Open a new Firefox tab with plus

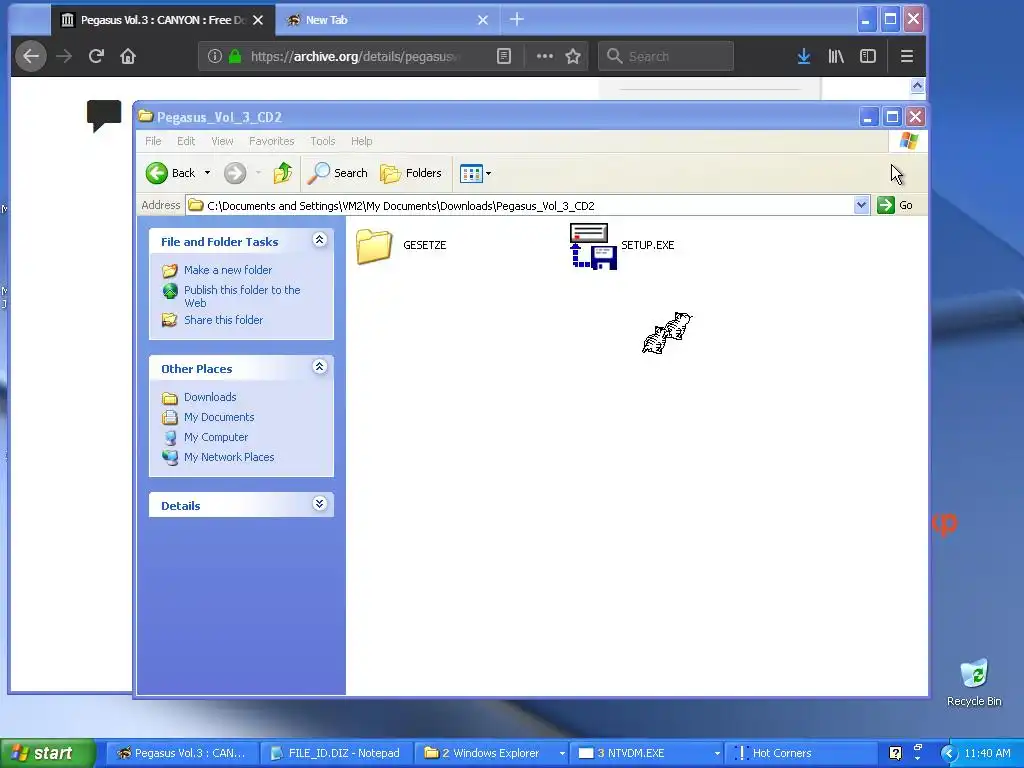tap(517, 20)
